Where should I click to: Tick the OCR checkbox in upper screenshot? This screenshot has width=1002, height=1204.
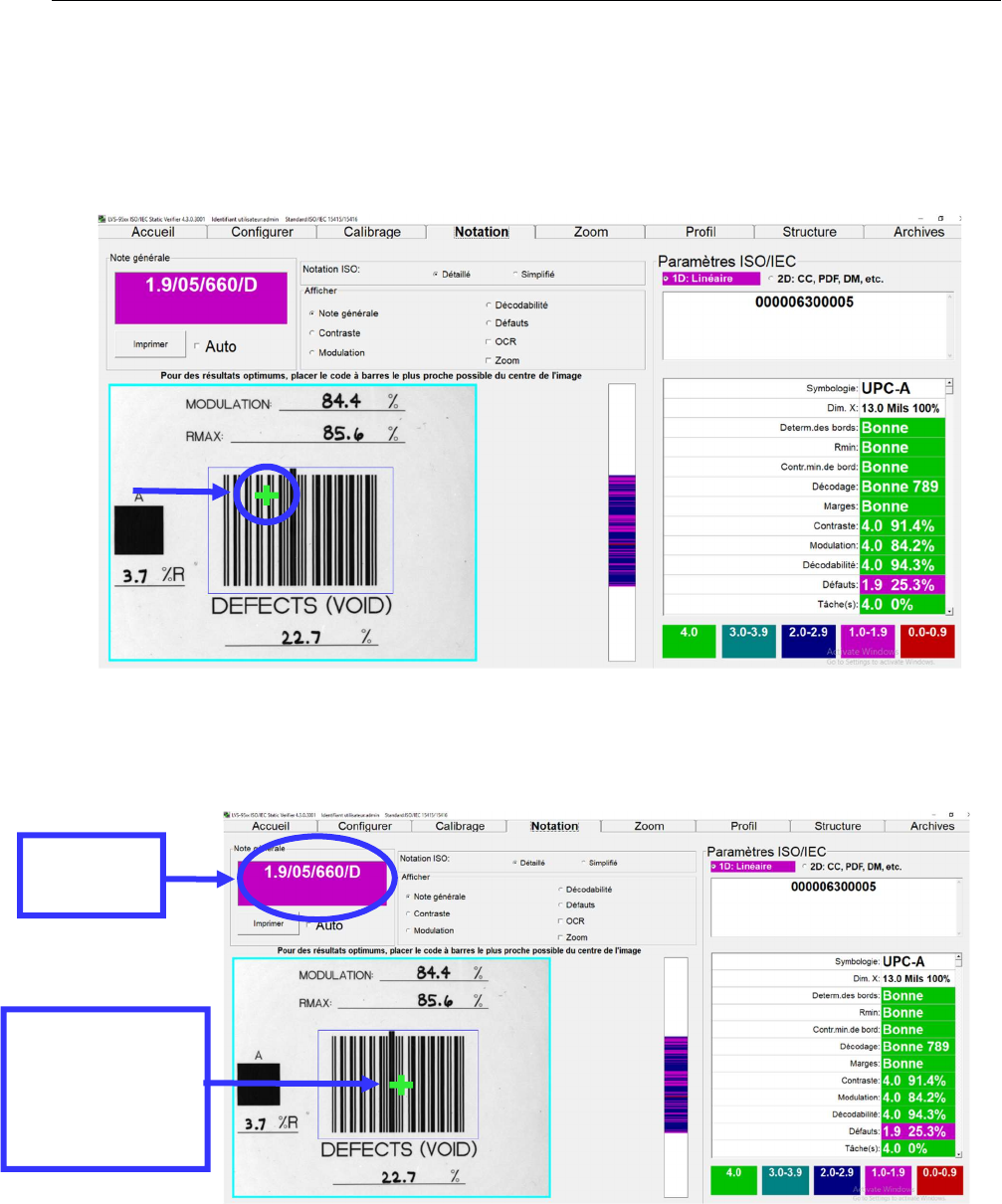click(500, 341)
